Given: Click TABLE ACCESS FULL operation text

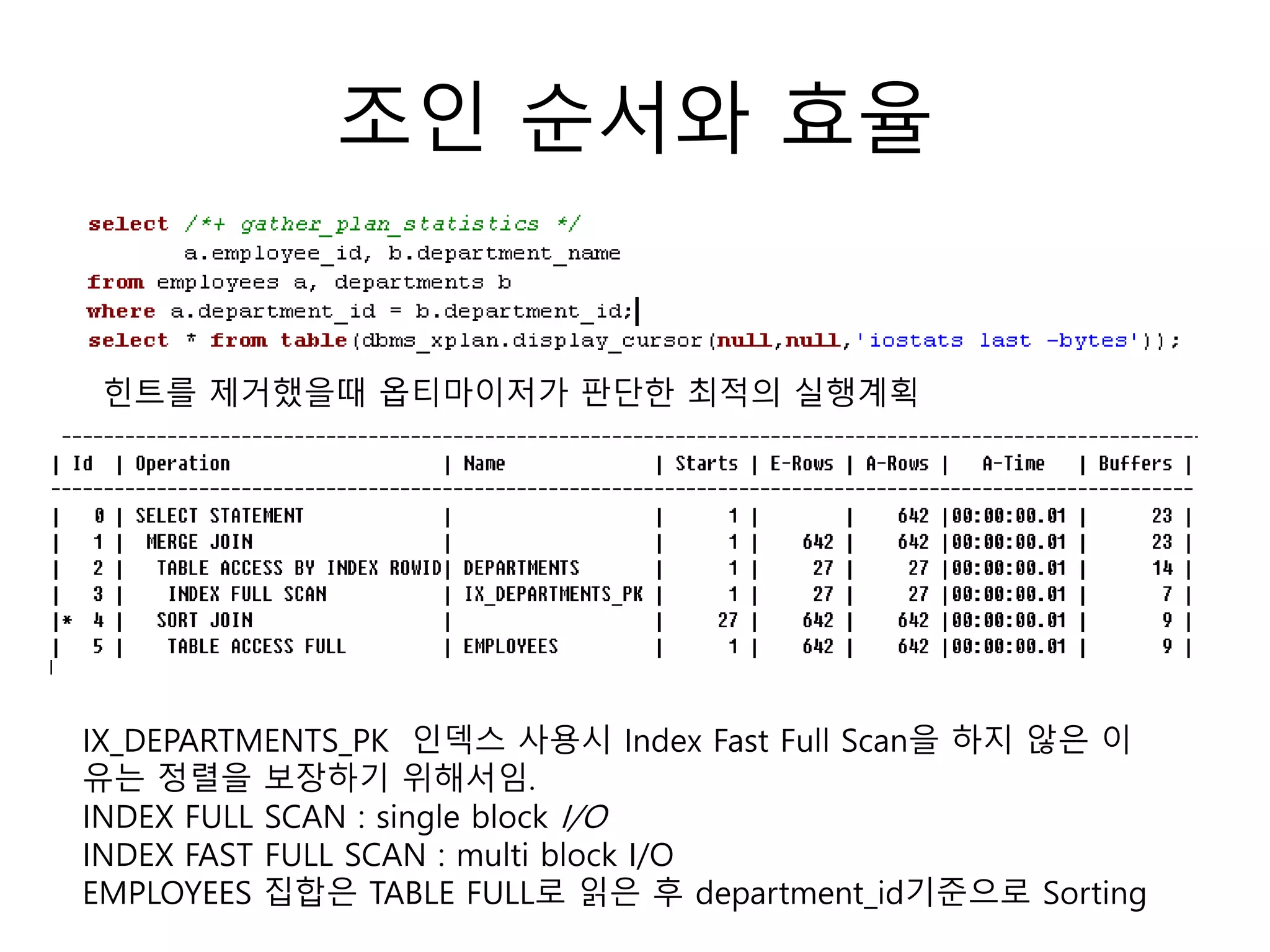Looking at the screenshot, I should point(256,646).
